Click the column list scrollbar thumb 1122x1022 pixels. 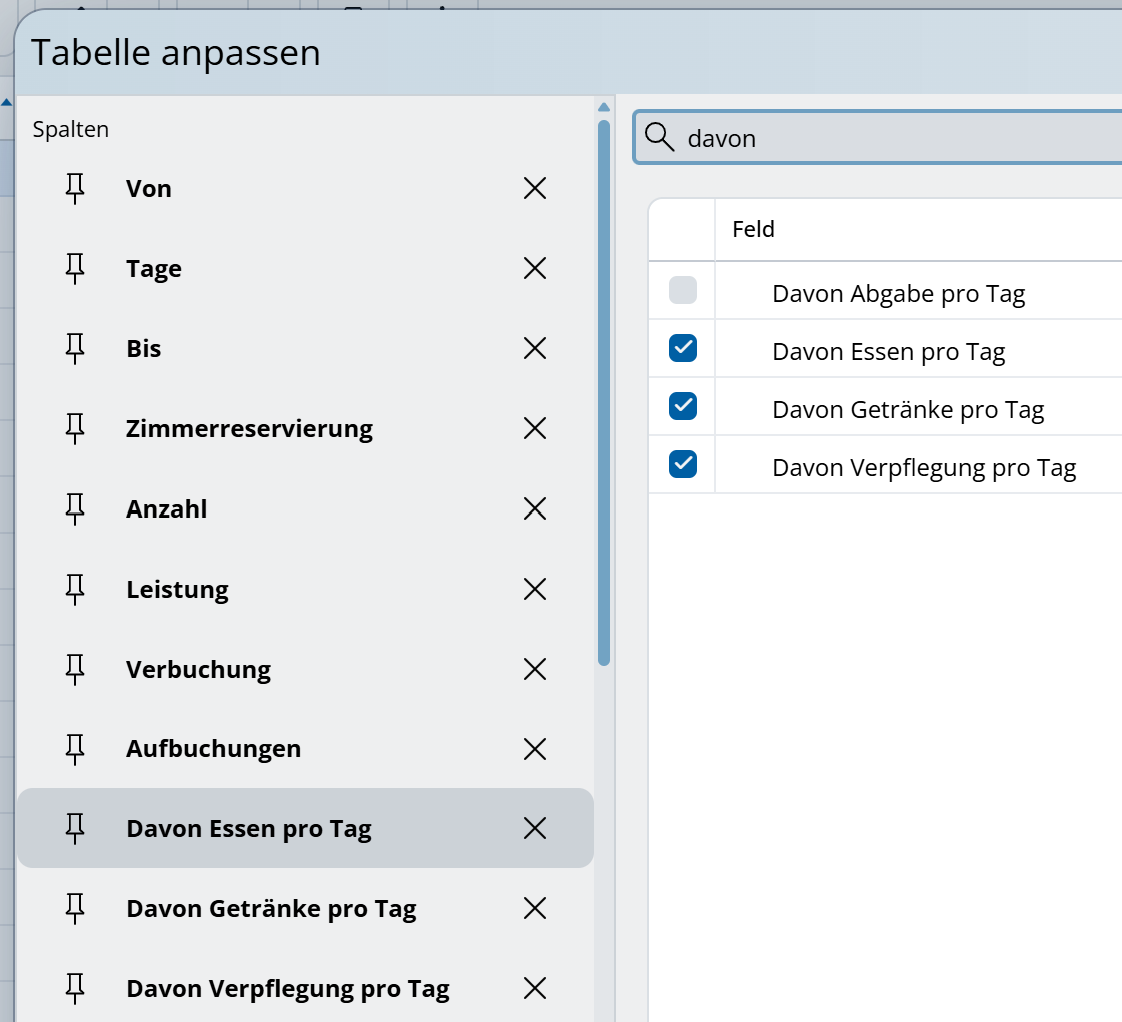click(x=603, y=392)
